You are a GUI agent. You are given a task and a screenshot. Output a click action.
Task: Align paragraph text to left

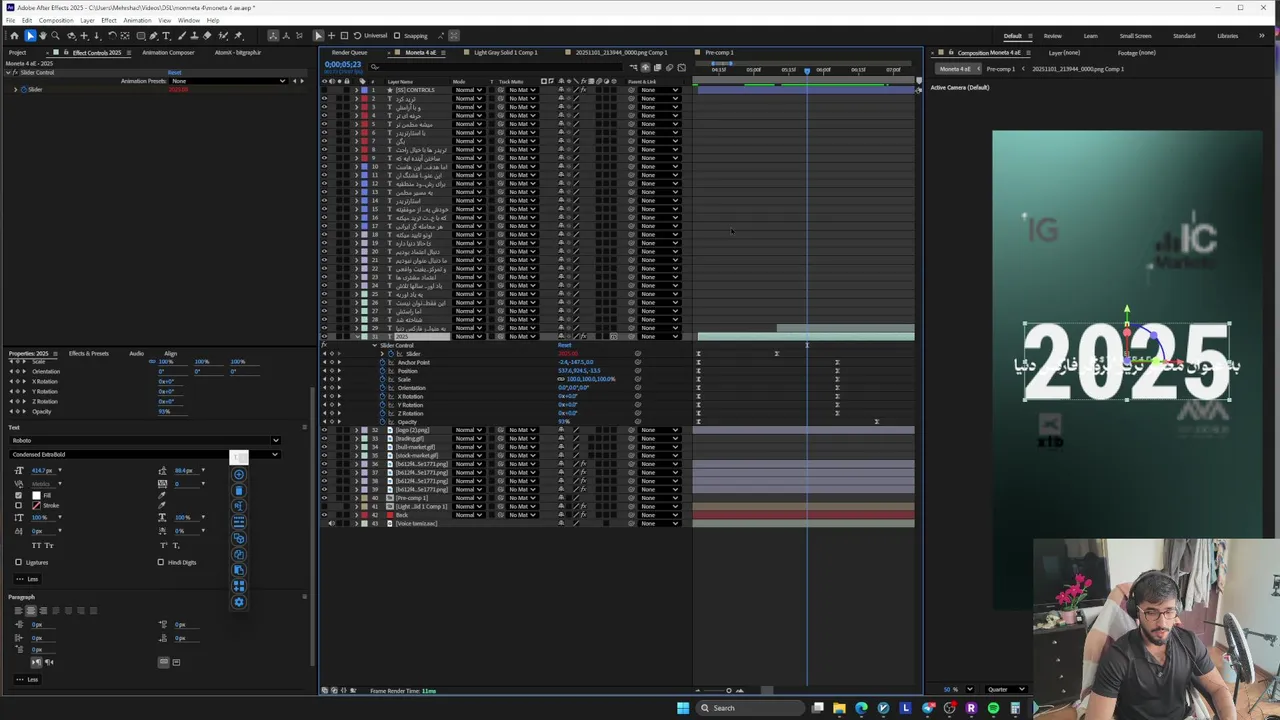click(x=18, y=610)
